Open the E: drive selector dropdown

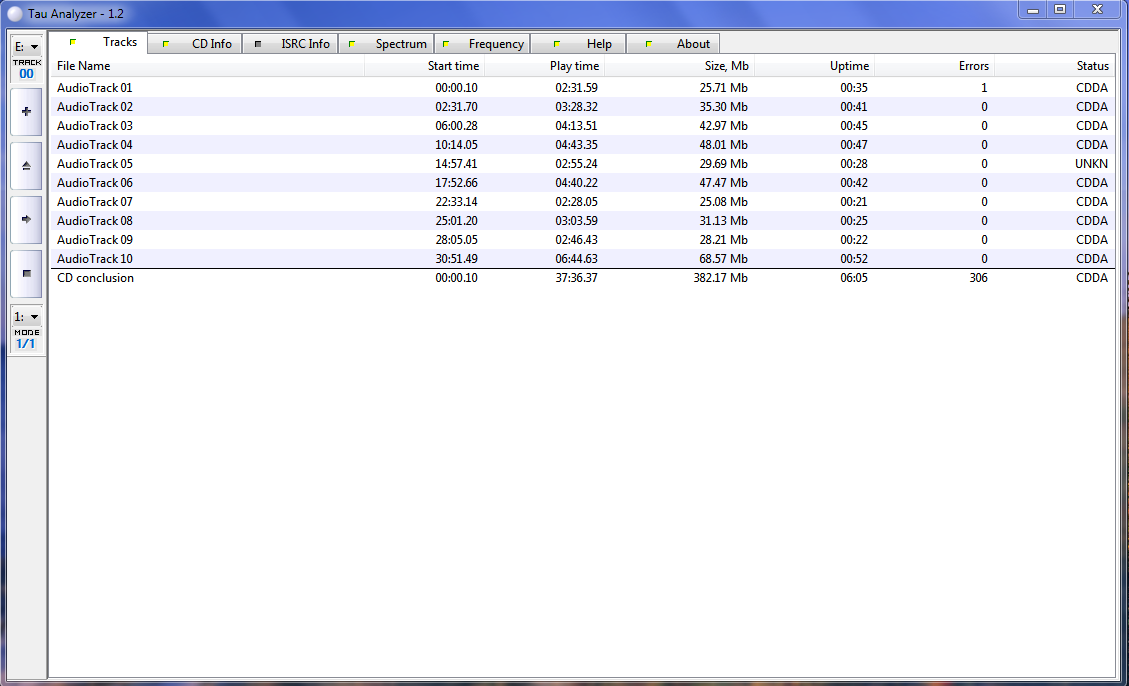(x=26, y=47)
